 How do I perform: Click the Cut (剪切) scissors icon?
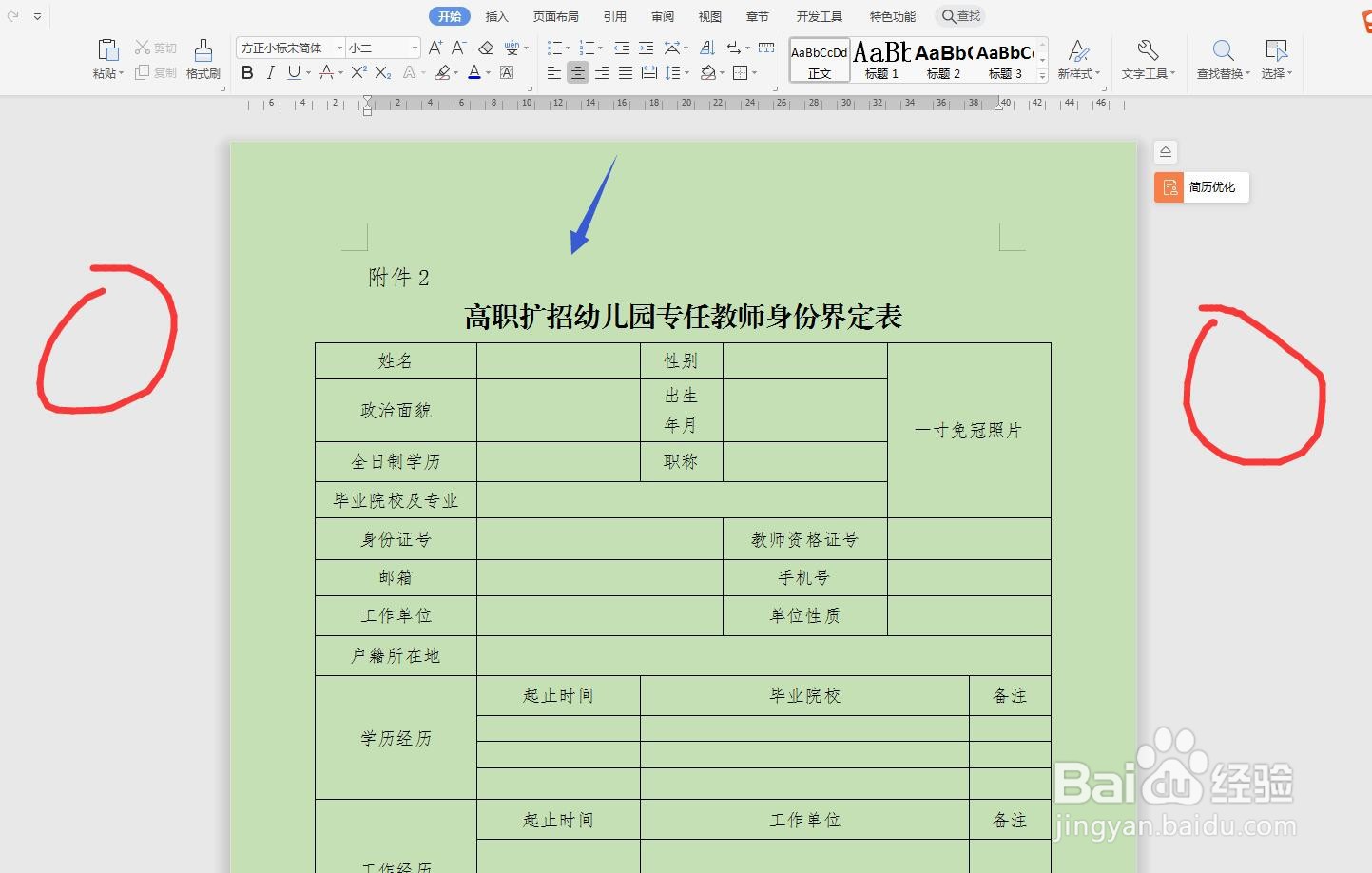[x=143, y=47]
